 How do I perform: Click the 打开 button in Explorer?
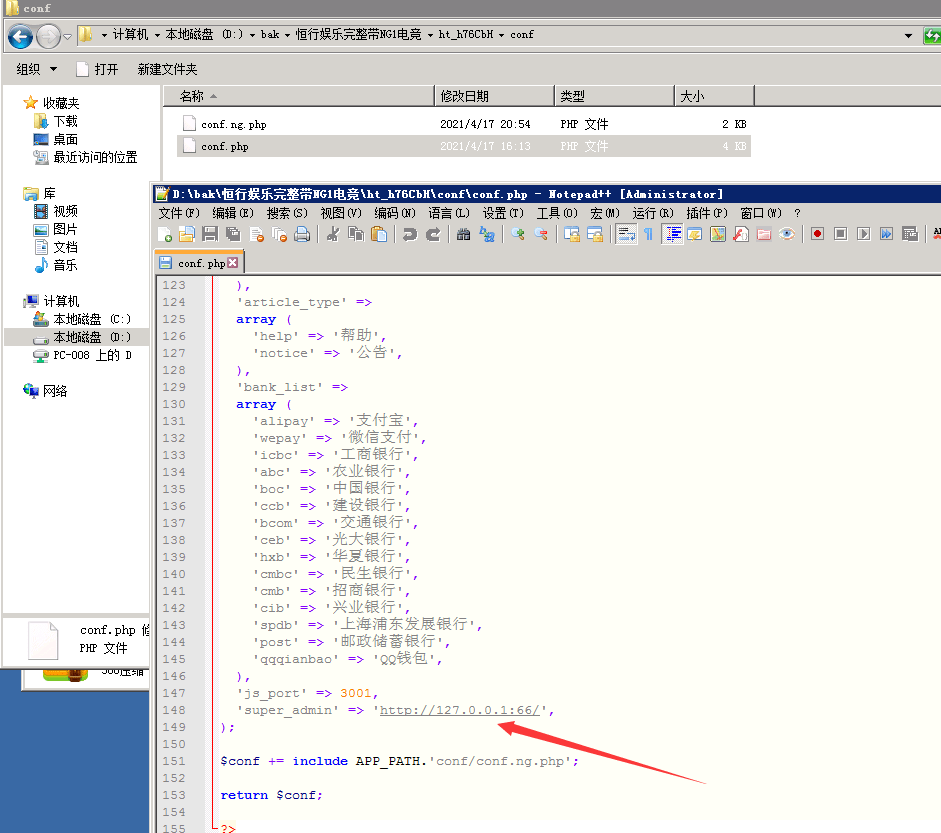tap(97, 69)
